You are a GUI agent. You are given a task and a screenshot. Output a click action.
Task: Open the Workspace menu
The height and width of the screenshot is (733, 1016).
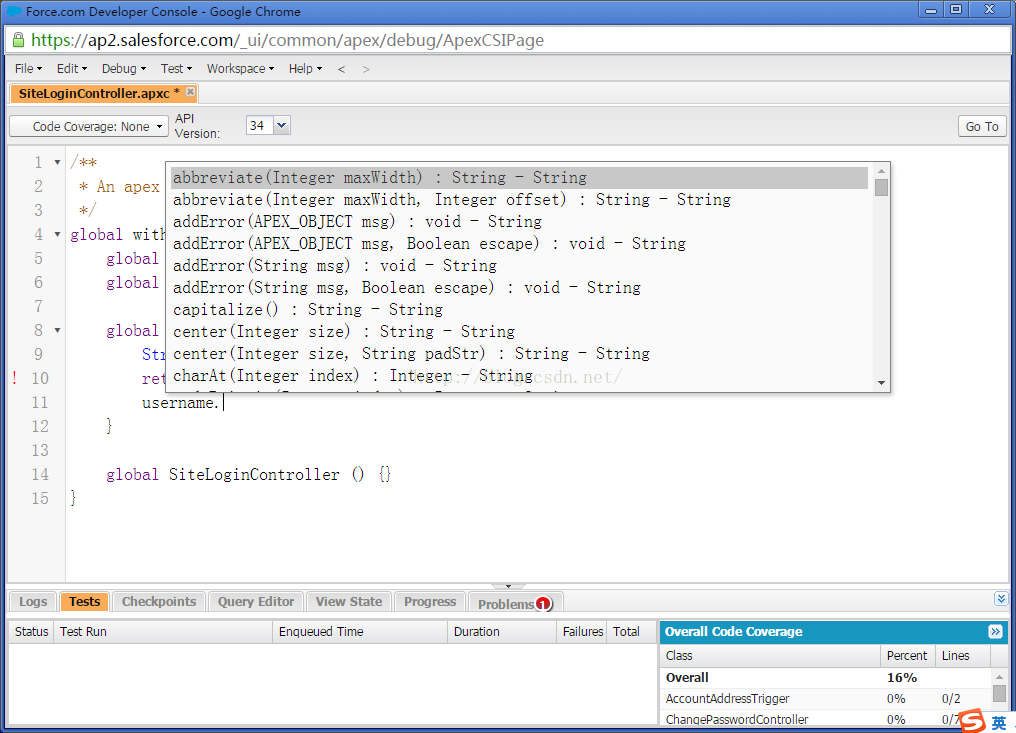(x=240, y=69)
